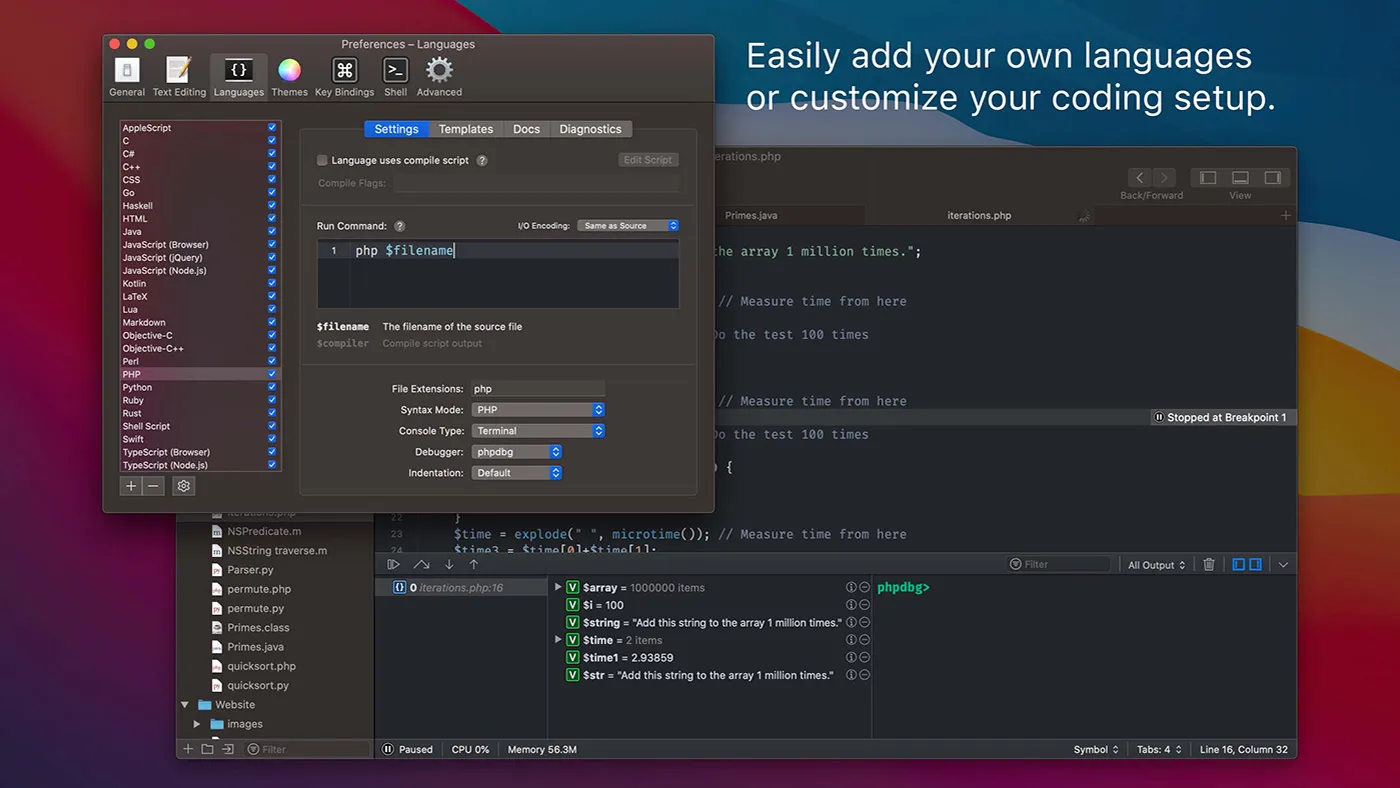The image size is (1400, 788).
Task: Expand the $time variable in the debugger
Action: pos(558,640)
